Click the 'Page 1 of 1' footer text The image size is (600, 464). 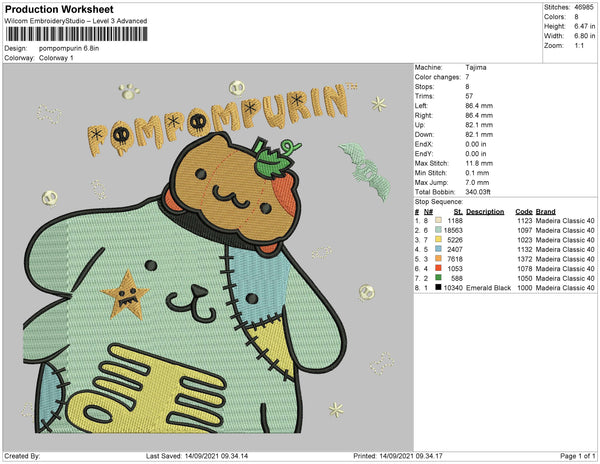577,456
